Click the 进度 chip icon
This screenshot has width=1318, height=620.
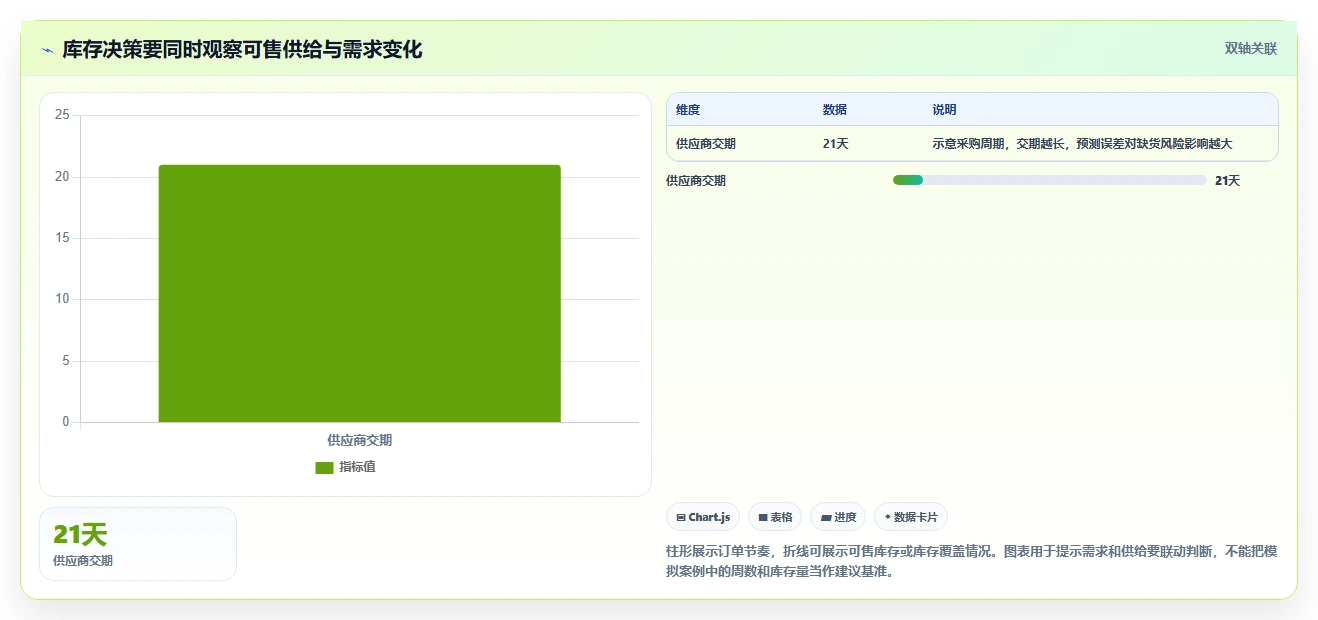pos(826,518)
